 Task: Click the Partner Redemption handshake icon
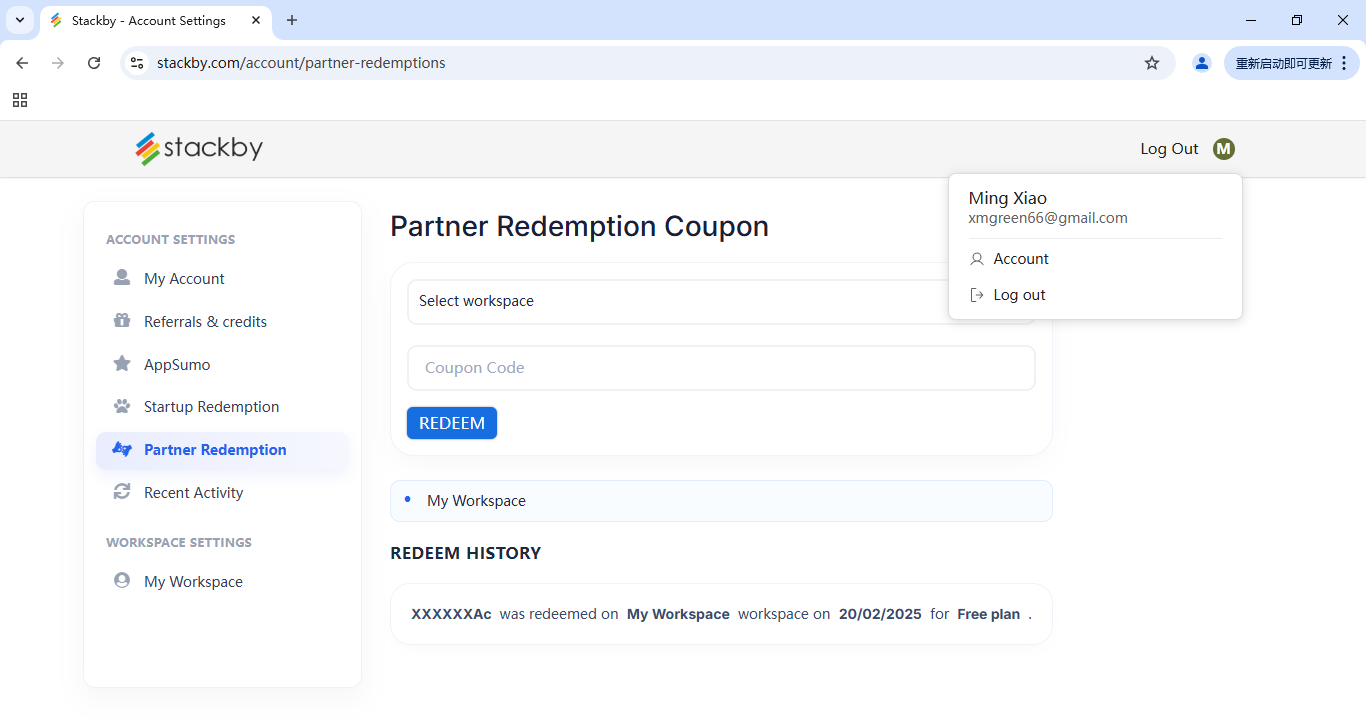coord(122,449)
